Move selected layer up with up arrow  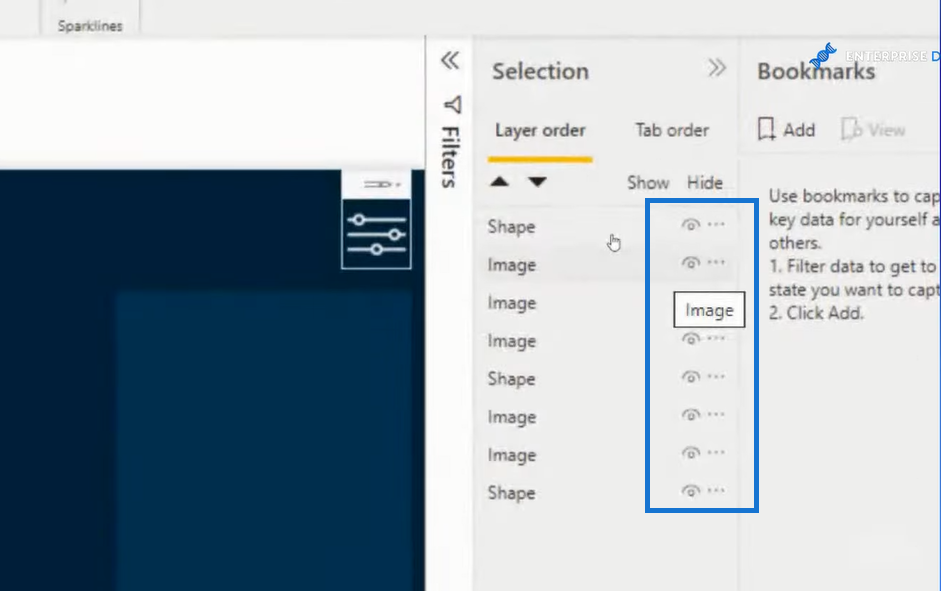[x=499, y=182]
